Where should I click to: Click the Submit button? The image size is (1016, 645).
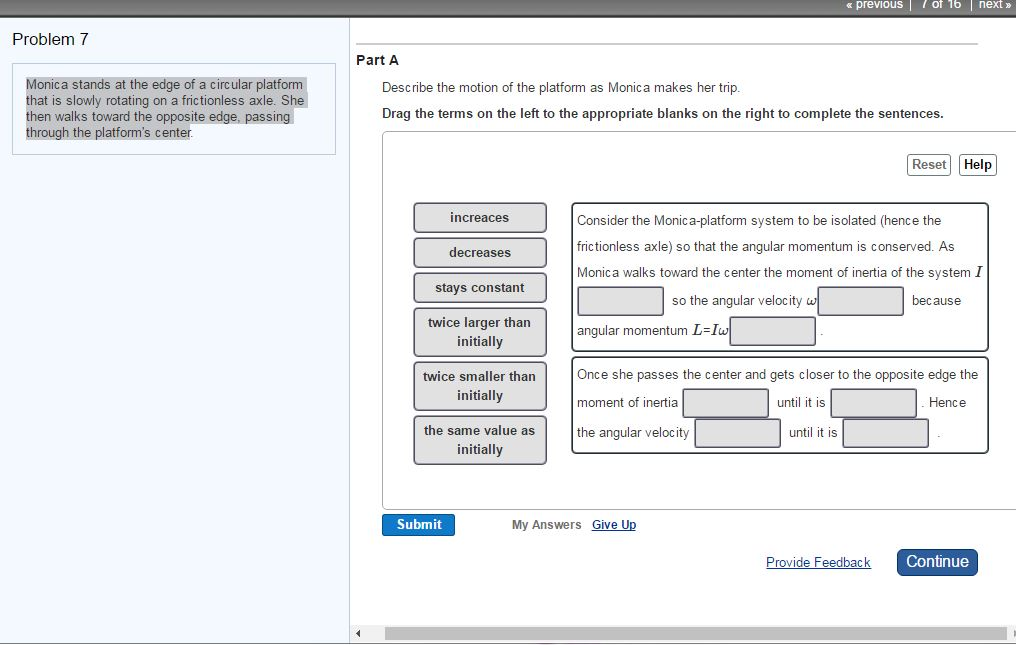click(x=418, y=525)
